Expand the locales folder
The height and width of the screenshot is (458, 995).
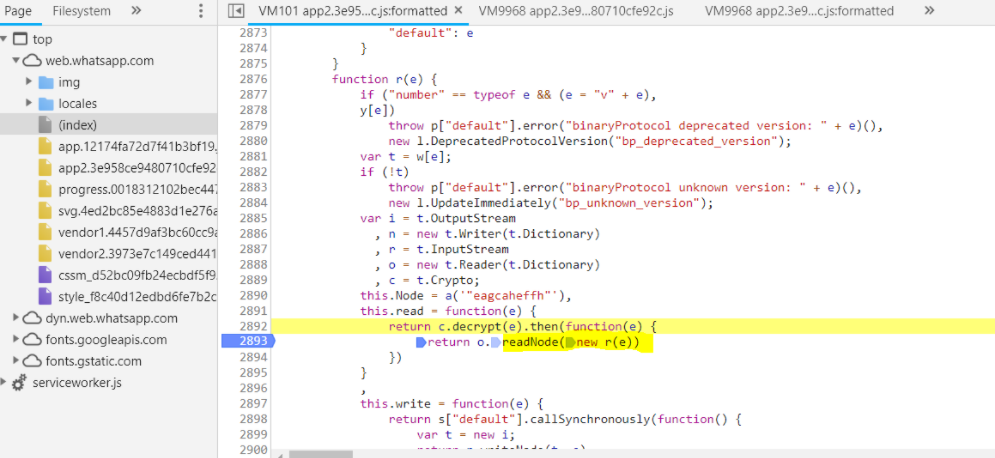(x=29, y=103)
